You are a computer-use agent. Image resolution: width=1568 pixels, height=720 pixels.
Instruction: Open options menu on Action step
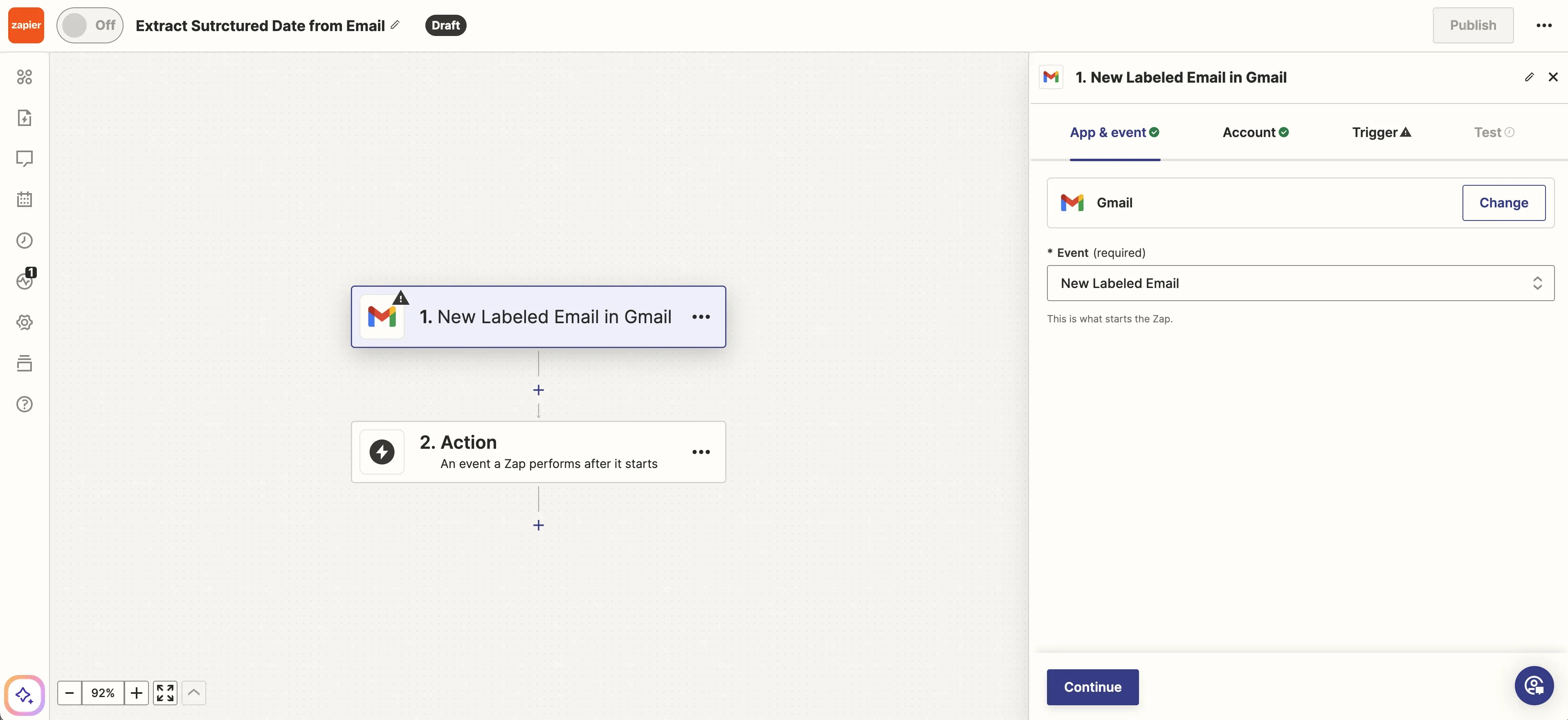coord(701,452)
